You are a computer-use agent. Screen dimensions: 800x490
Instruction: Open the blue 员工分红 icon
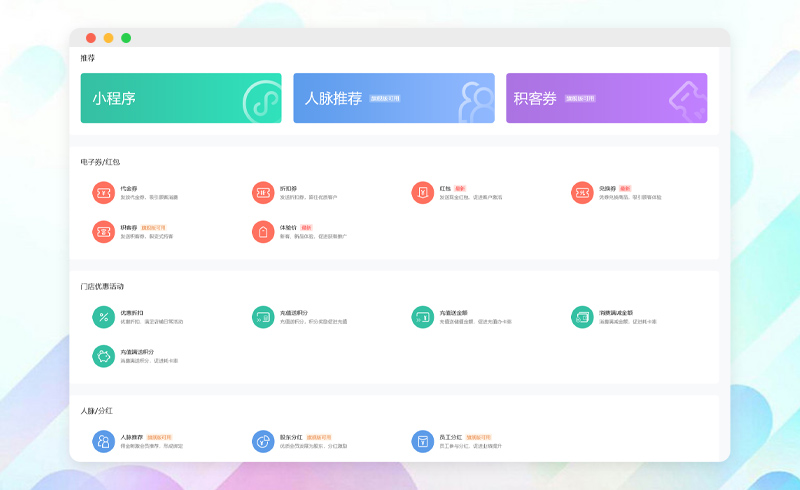(x=422, y=441)
